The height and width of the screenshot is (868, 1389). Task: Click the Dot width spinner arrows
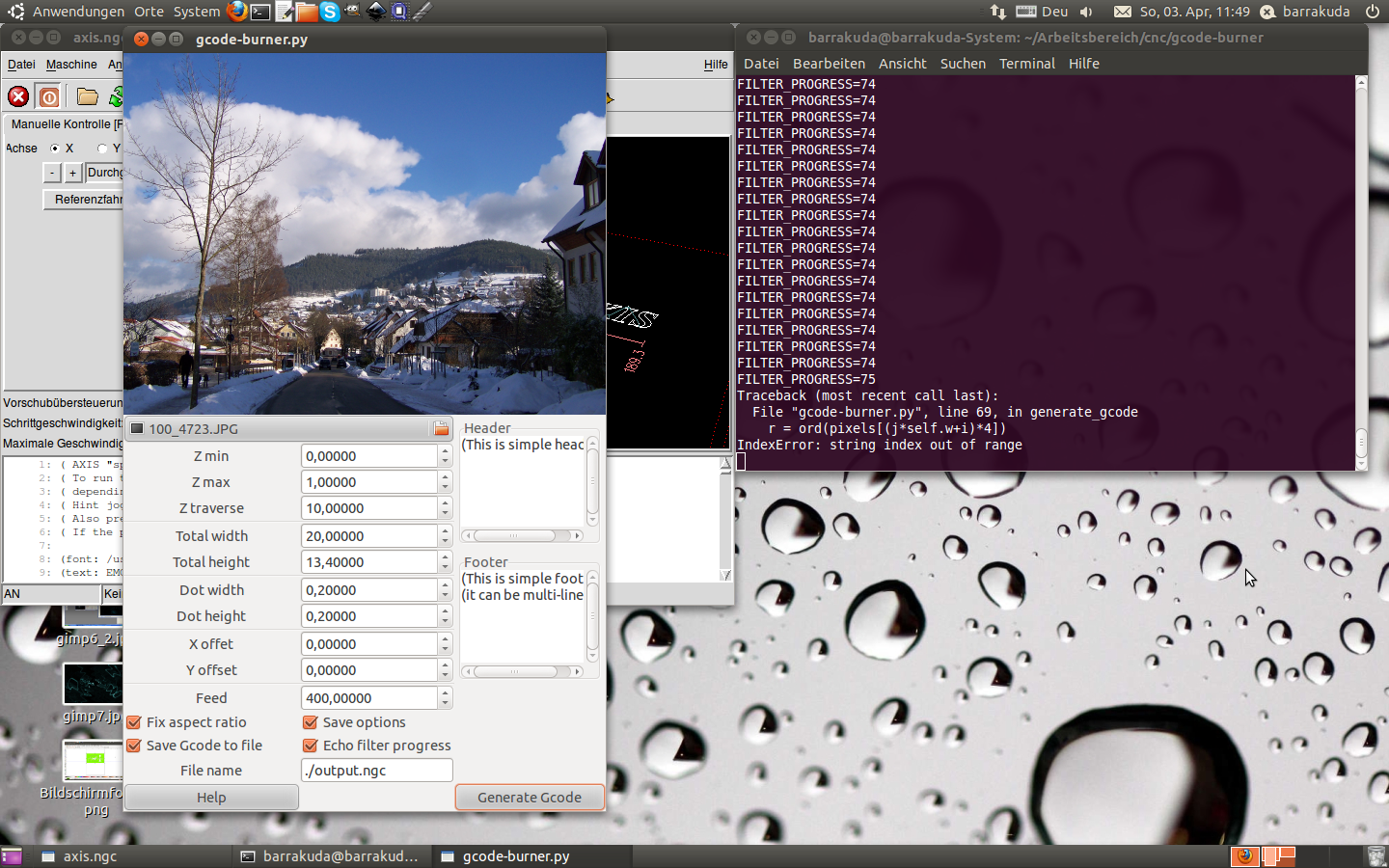pyautogui.click(x=445, y=590)
